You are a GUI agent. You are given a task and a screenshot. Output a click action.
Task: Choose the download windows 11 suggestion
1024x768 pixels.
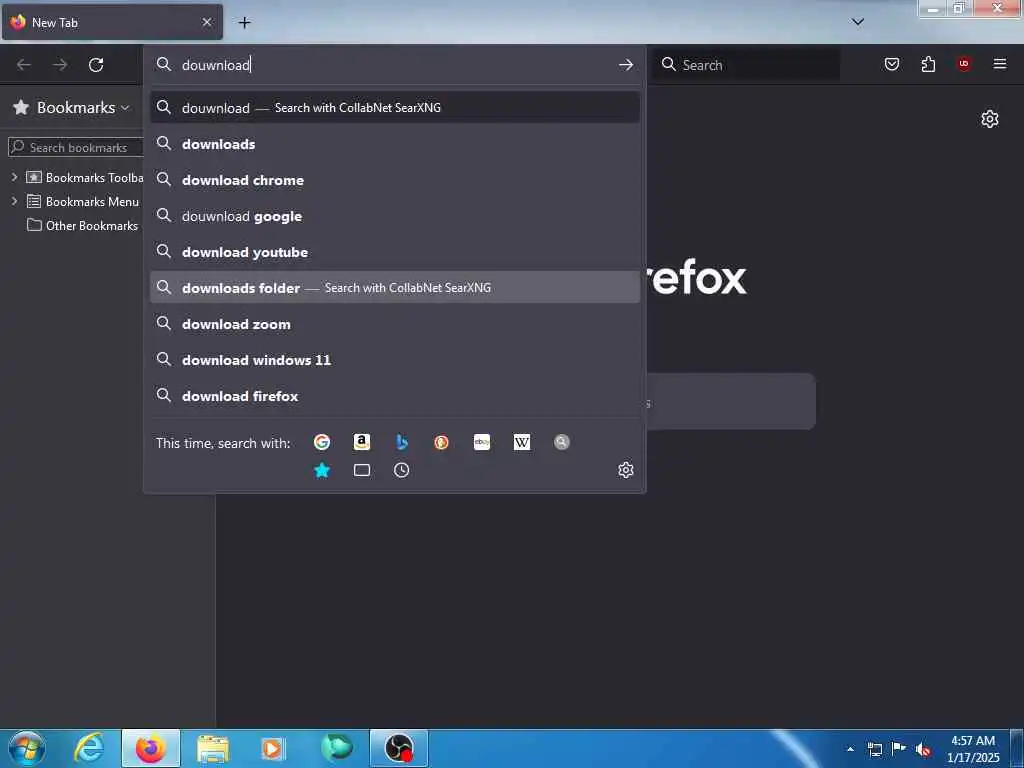pyautogui.click(x=395, y=359)
